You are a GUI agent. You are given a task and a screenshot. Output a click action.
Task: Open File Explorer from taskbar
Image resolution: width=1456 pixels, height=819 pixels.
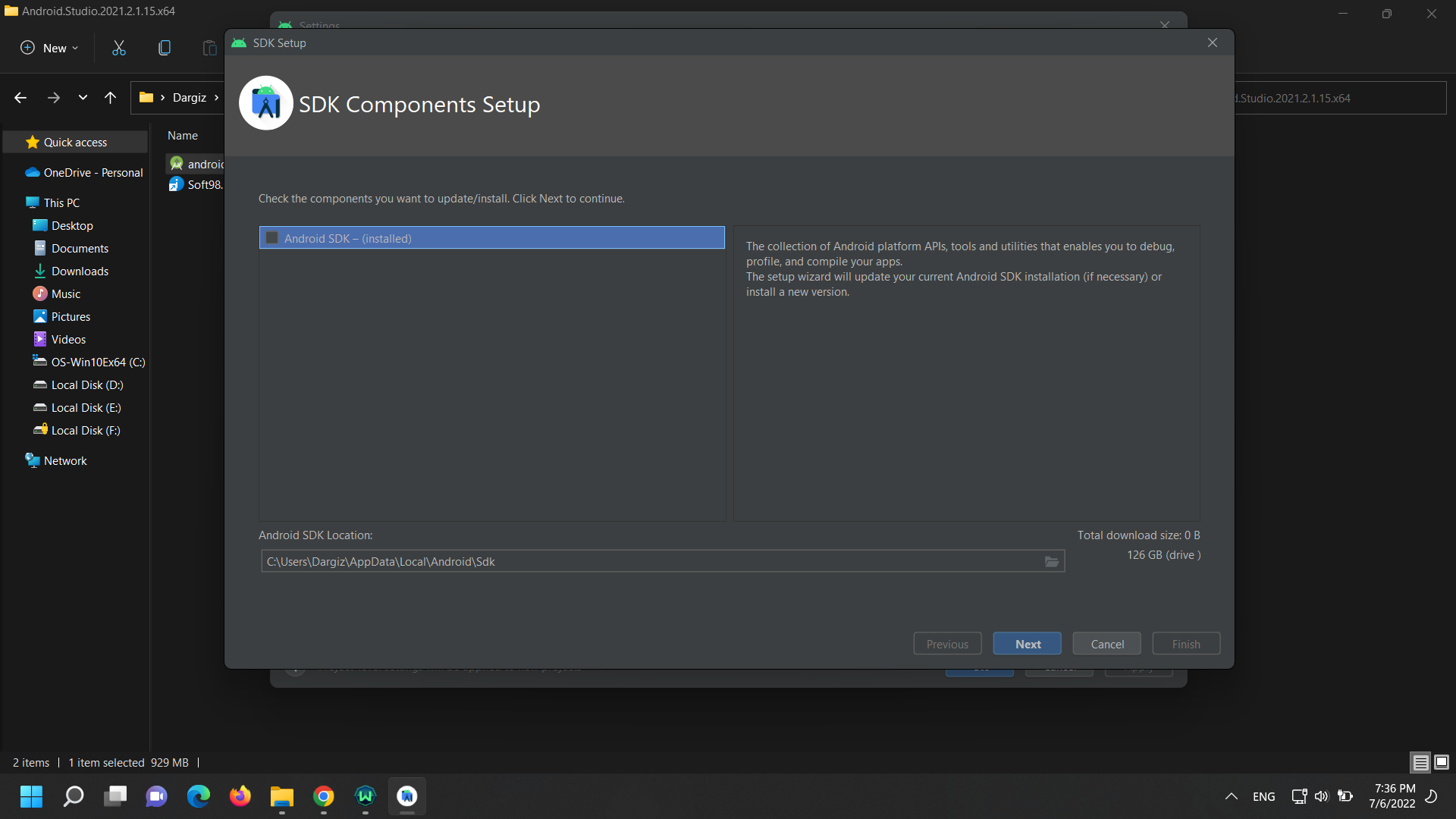282,796
